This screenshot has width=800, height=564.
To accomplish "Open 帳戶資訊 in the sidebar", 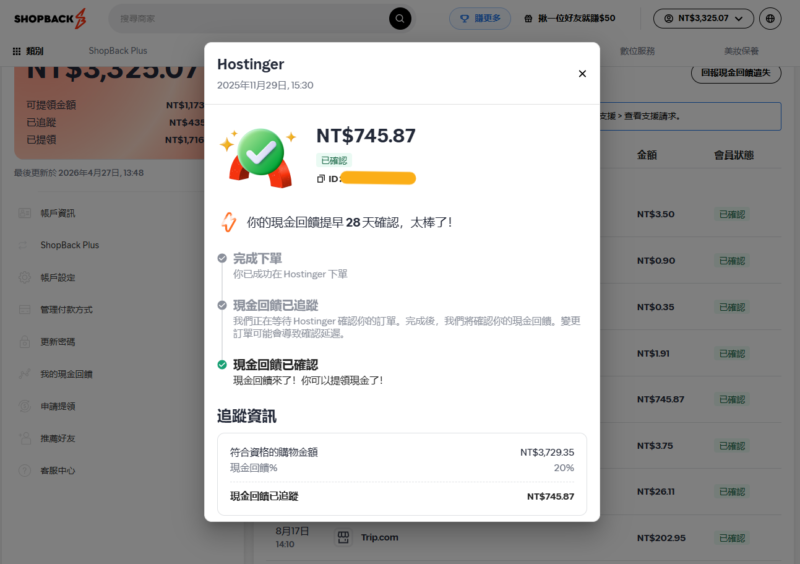I will (58, 213).
